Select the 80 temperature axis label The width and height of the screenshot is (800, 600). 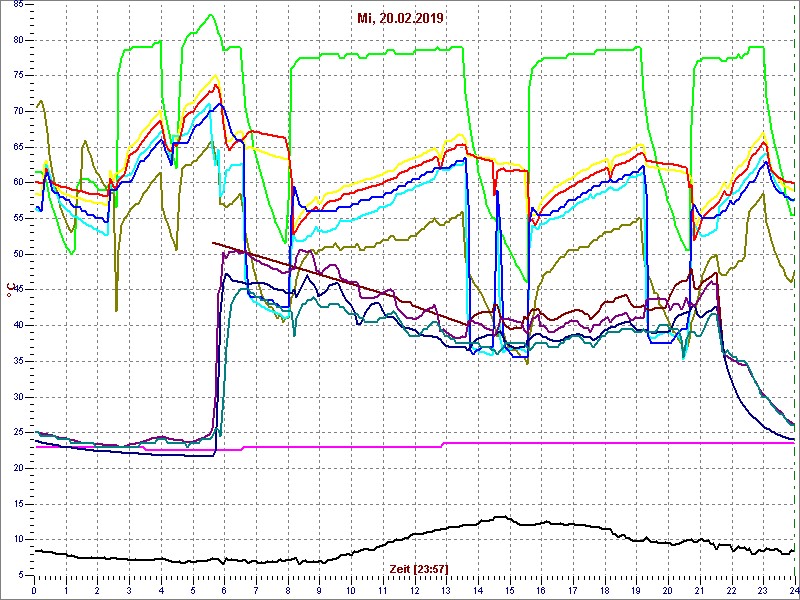(18, 40)
